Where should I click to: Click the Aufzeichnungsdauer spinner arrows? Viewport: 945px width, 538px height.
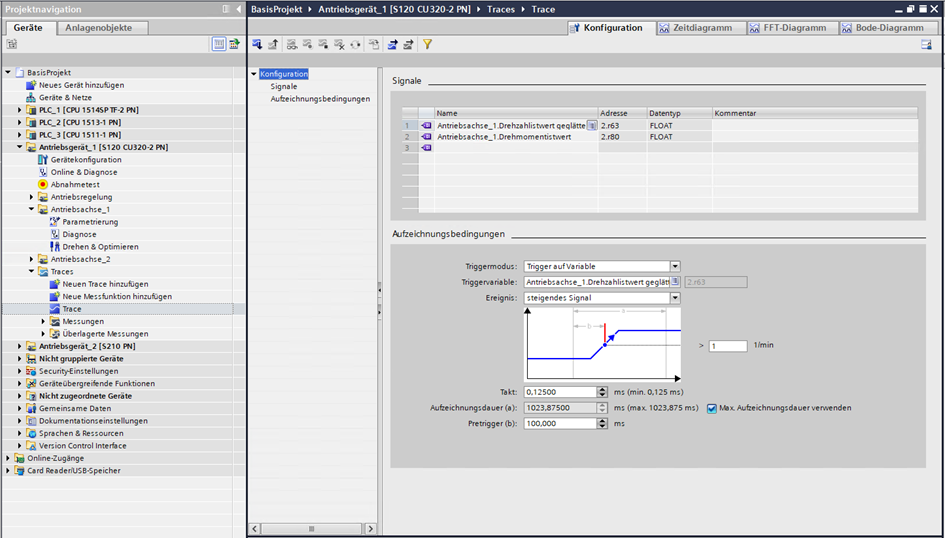click(x=602, y=408)
